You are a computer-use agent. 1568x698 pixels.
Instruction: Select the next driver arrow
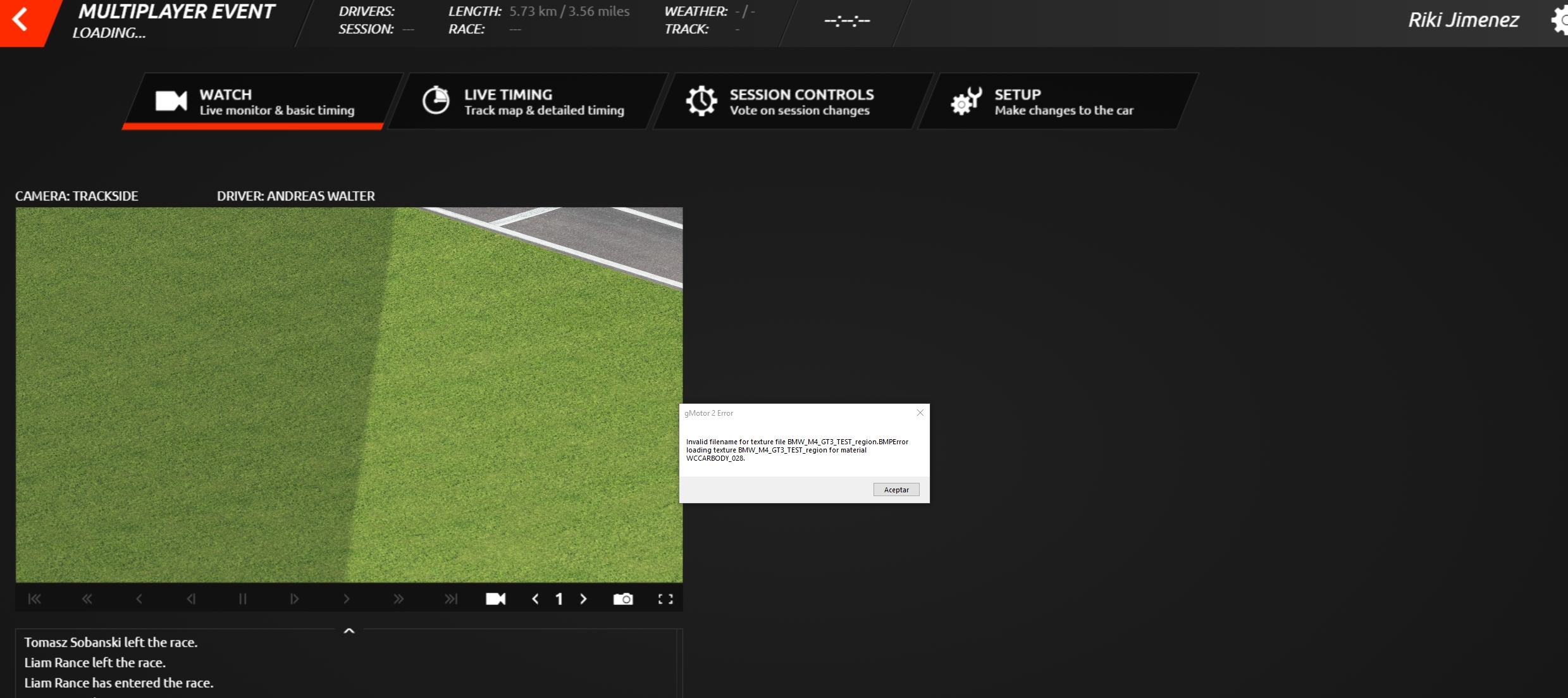click(x=583, y=599)
